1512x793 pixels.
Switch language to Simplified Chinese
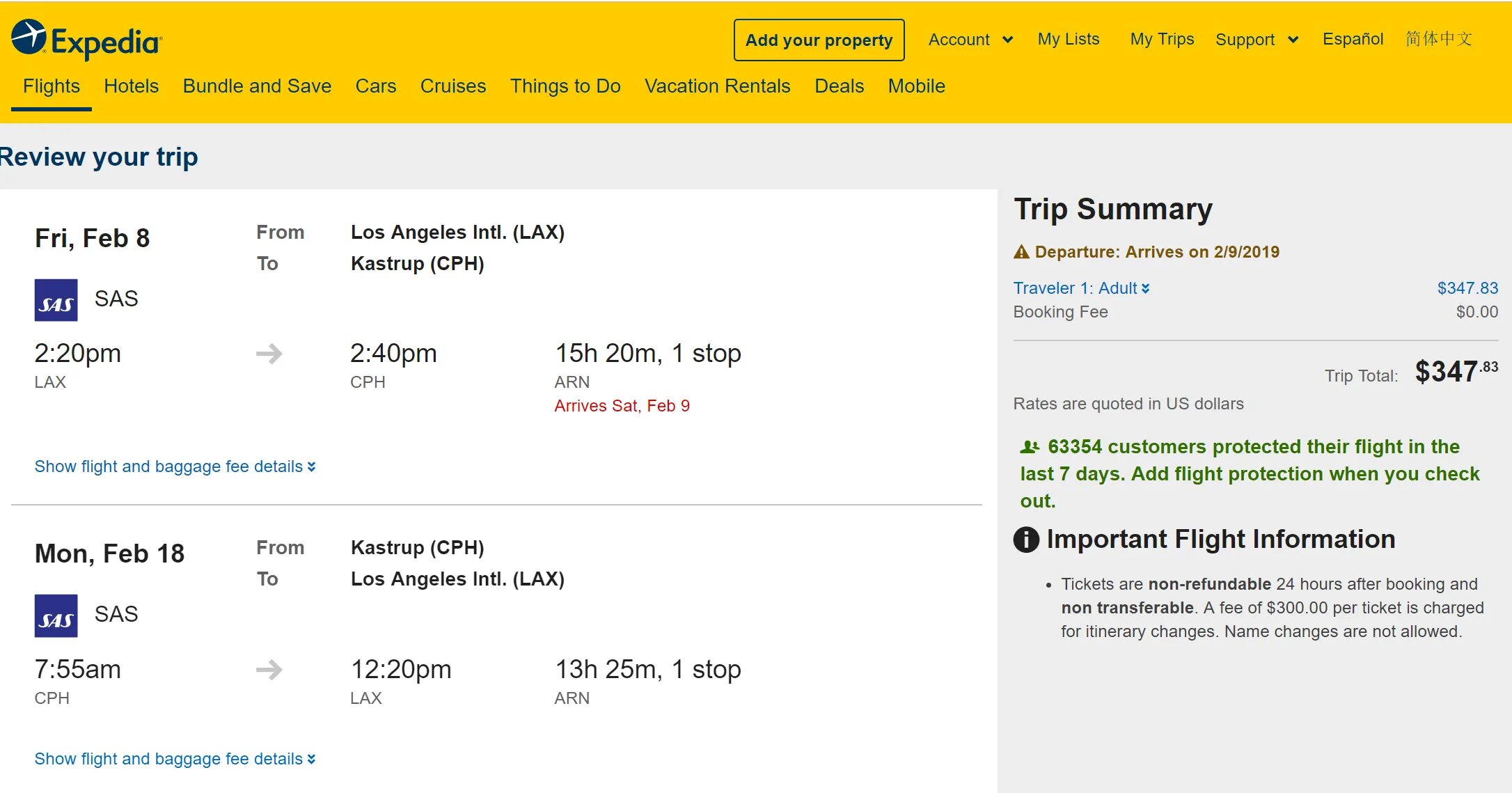click(1439, 39)
